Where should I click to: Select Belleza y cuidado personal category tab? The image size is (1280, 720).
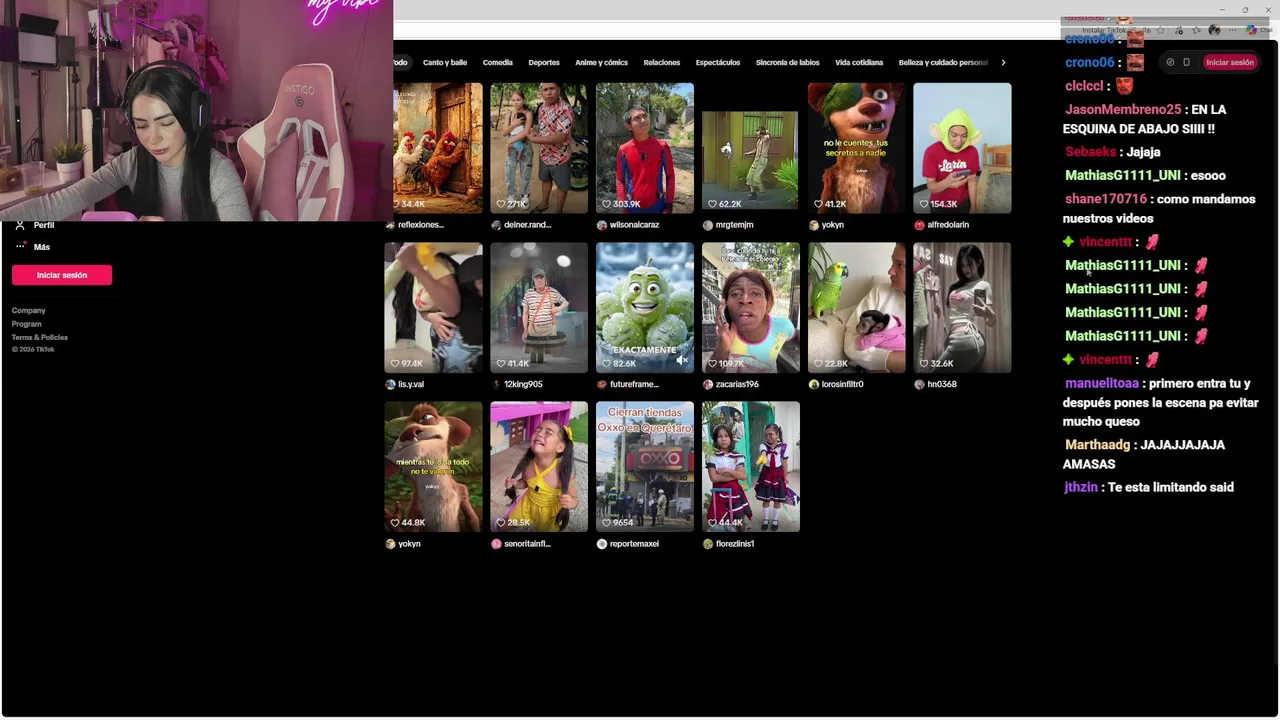[943, 62]
